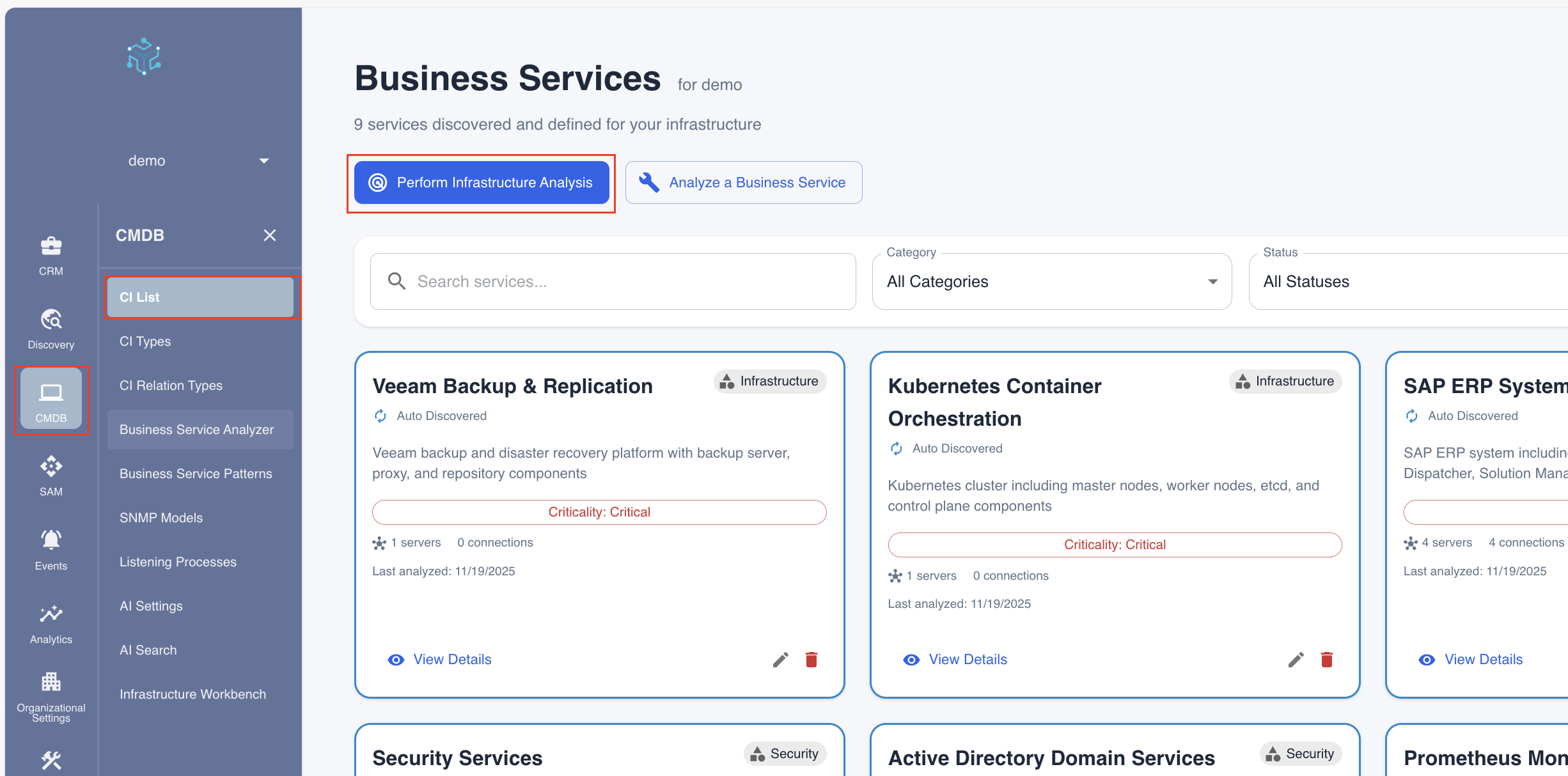Select the CRM icon in the sidebar
Viewport: 1568px width, 776px height.
coord(51,254)
